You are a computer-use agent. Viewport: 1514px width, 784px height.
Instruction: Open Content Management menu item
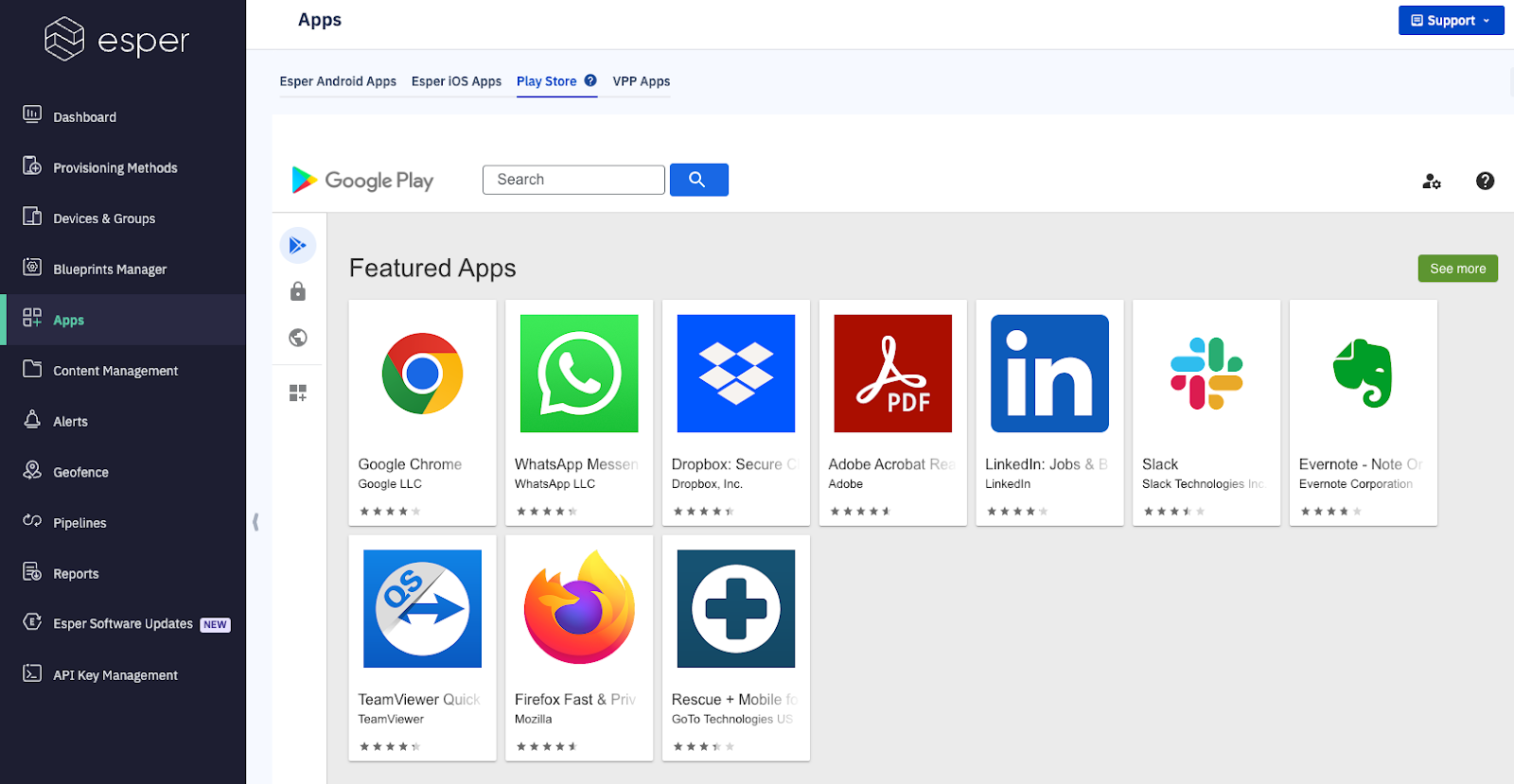115,371
